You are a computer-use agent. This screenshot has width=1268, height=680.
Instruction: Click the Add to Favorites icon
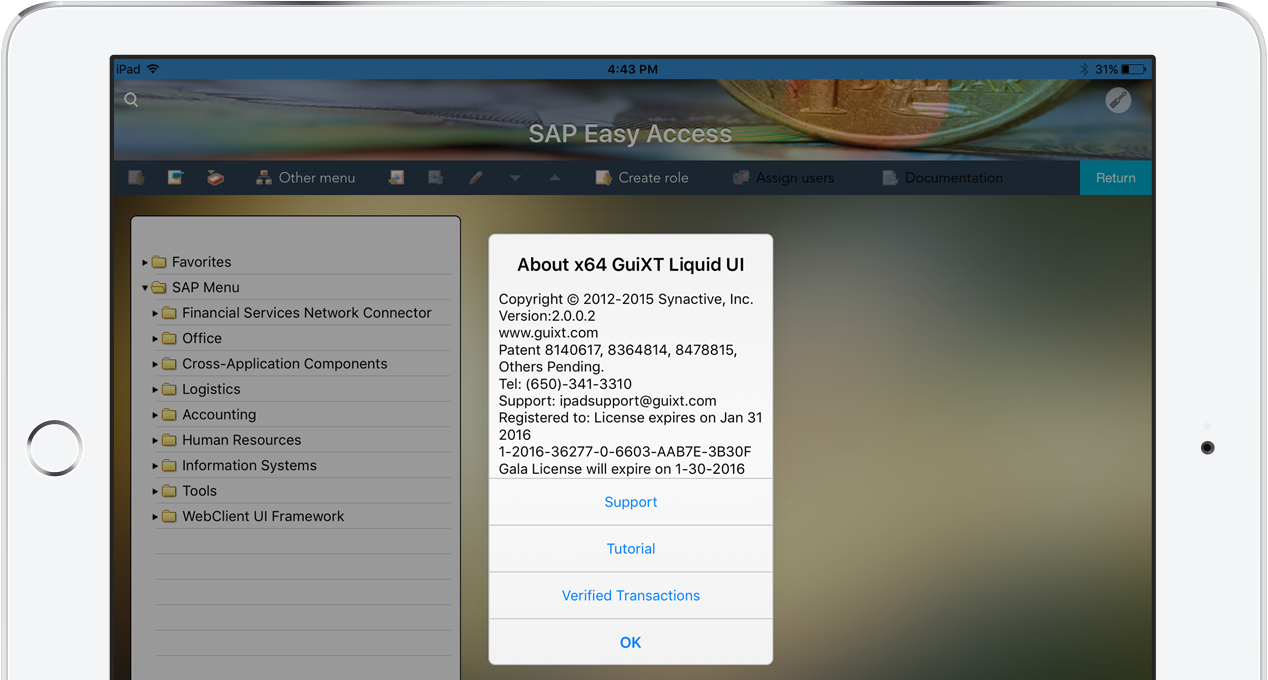pos(397,178)
